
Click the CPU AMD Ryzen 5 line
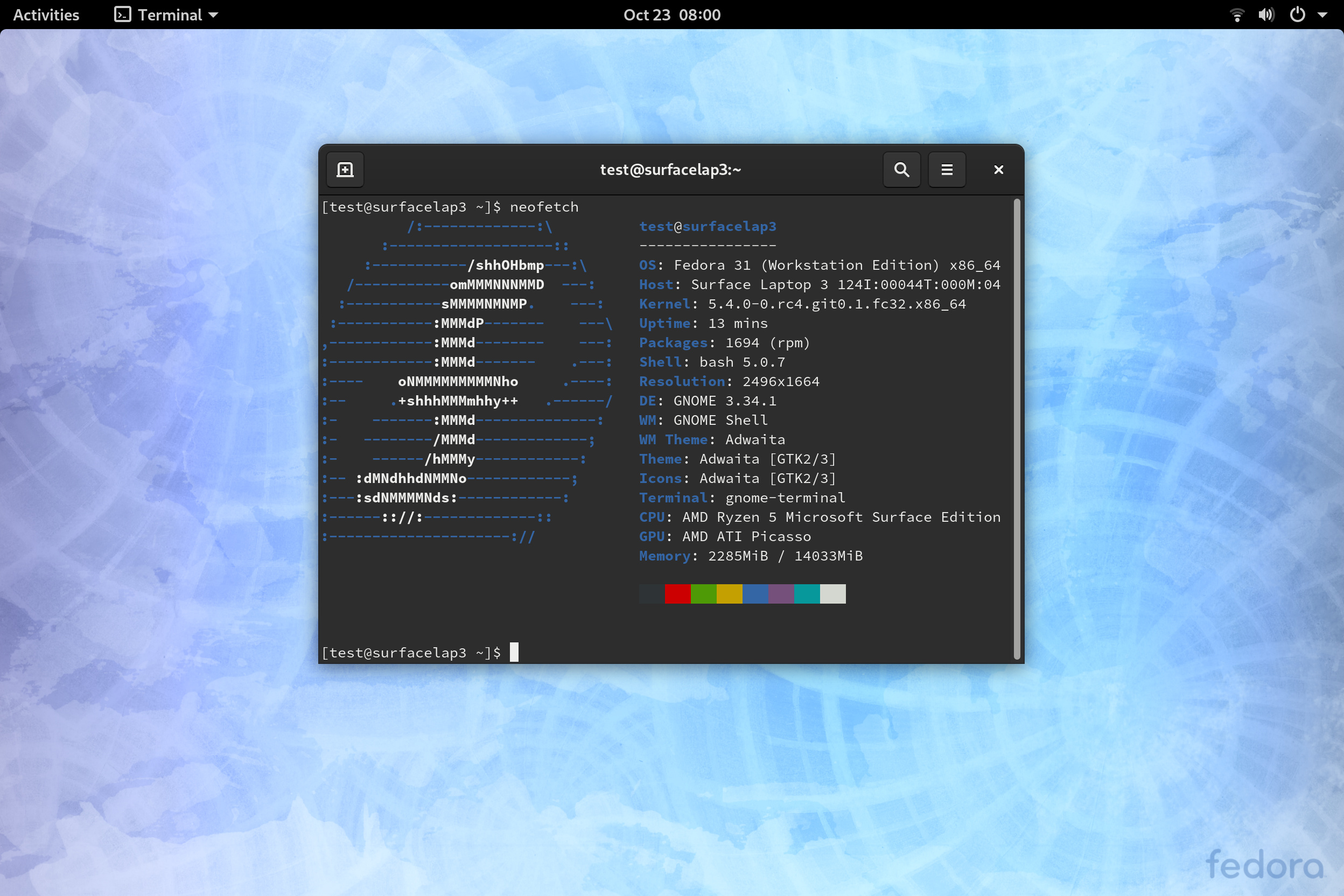(x=820, y=517)
